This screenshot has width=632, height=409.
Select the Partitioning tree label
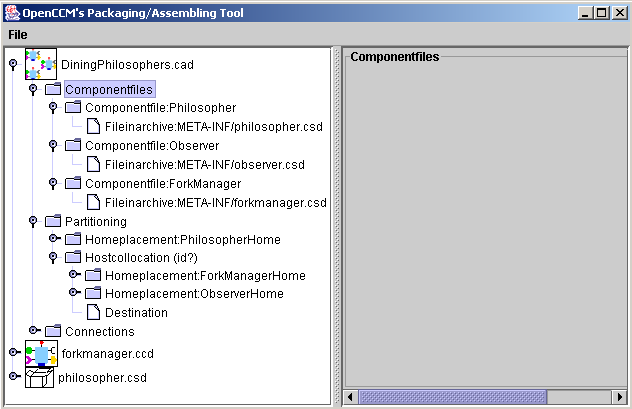(x=96, y=221)
